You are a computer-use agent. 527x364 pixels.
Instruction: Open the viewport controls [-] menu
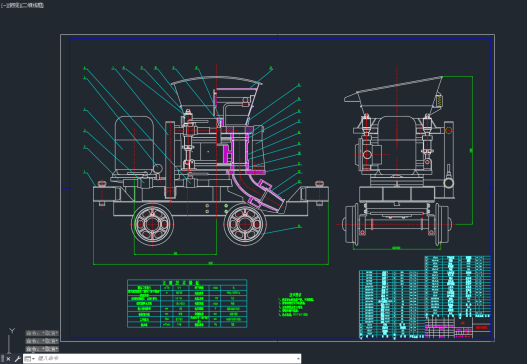(x=3, y=5)
